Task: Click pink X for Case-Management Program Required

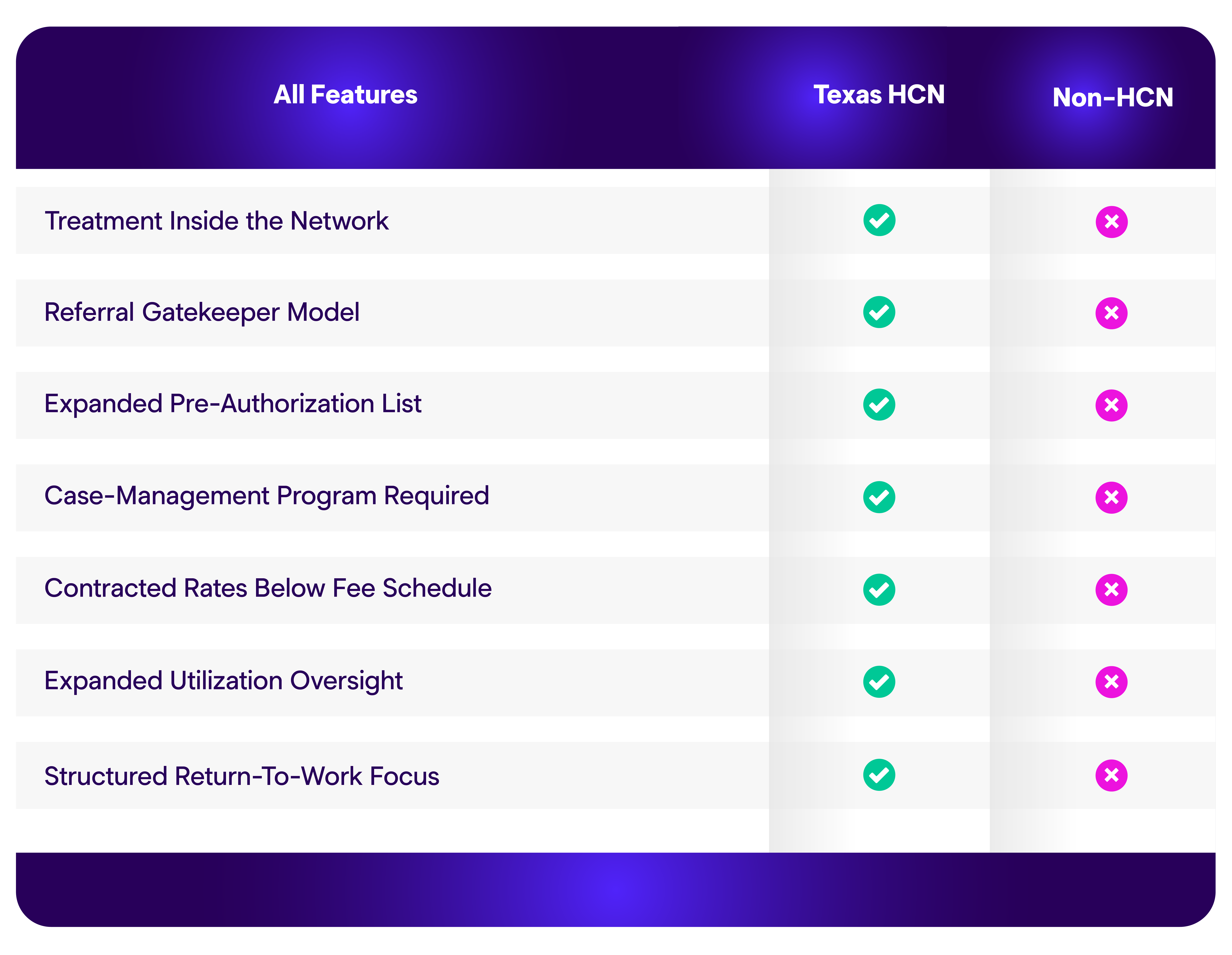Action: [1111, 498]
